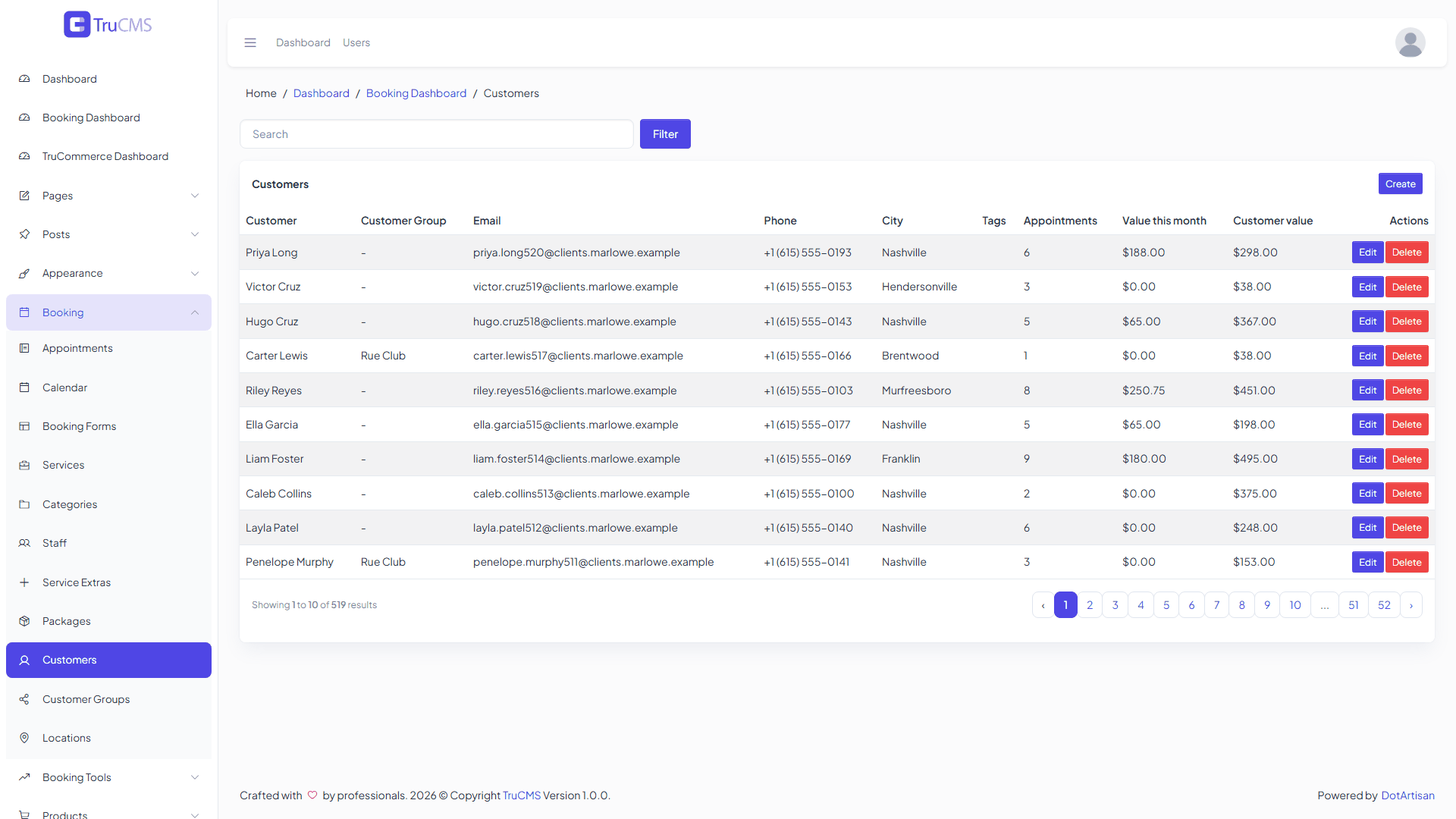The height and width of the screenshot is (819, 1456).
Task: Open the TruCMS footer link
Action: coord(522,795)
